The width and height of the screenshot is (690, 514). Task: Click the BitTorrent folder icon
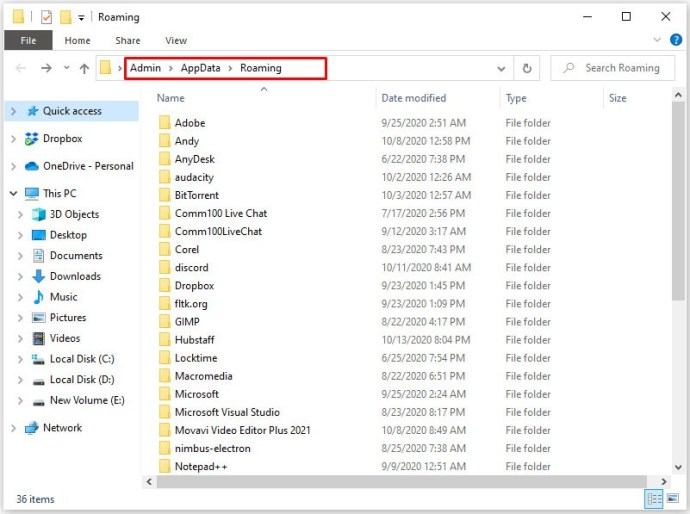165,195
